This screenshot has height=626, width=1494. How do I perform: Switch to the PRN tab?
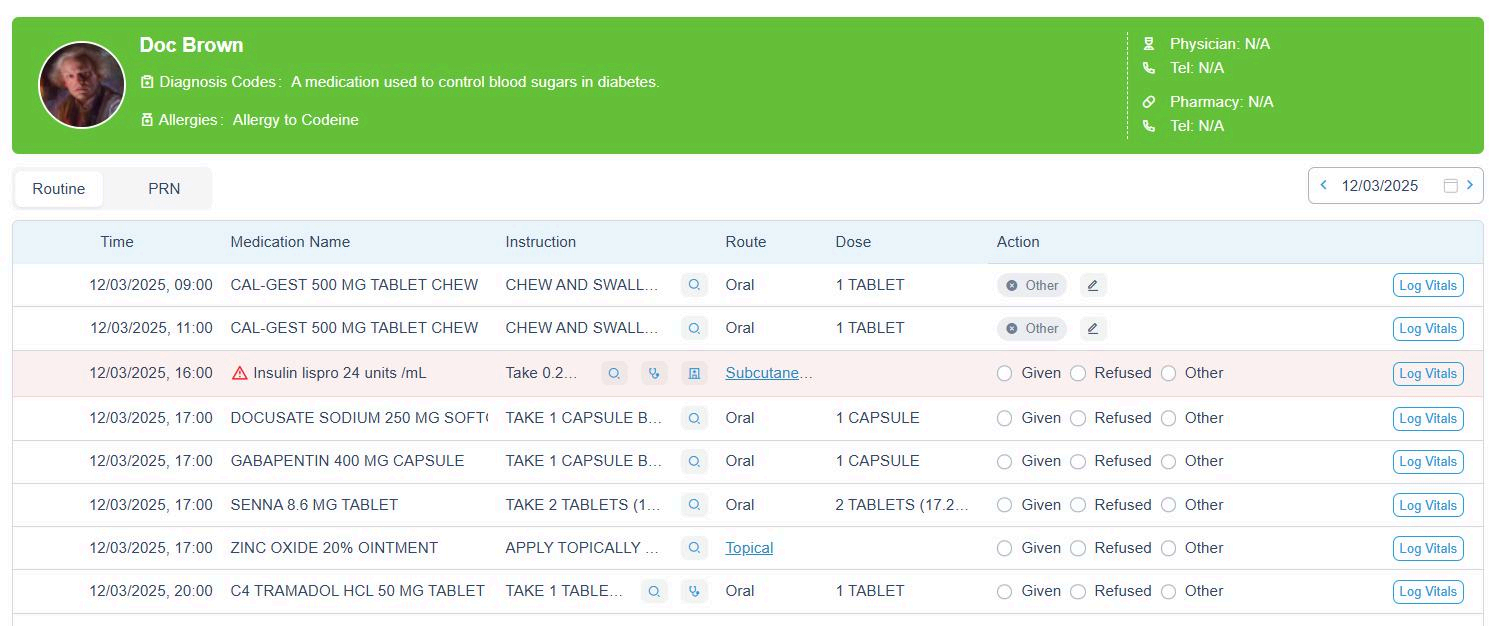[x=164, y=189]
